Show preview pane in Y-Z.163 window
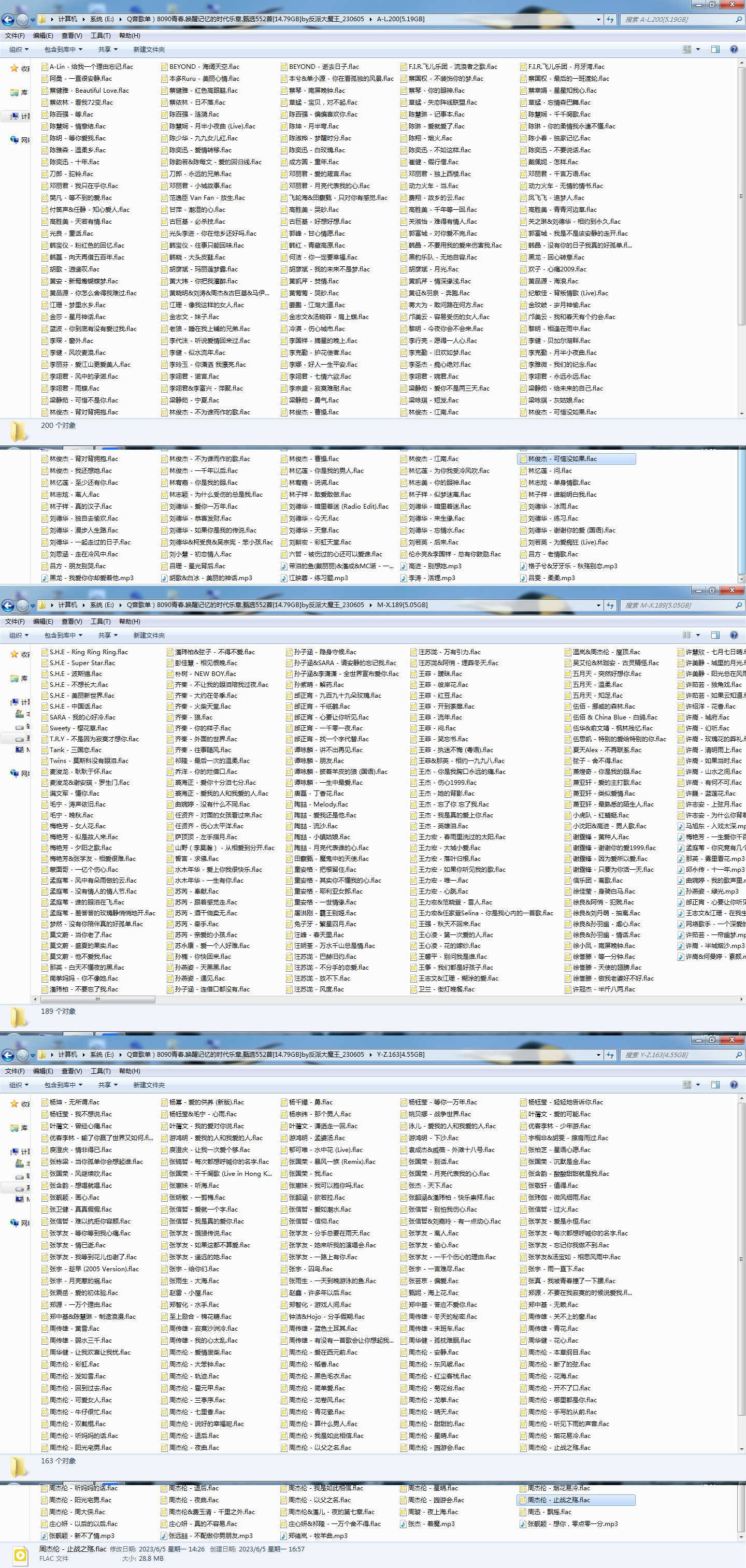 point(715,1085)
